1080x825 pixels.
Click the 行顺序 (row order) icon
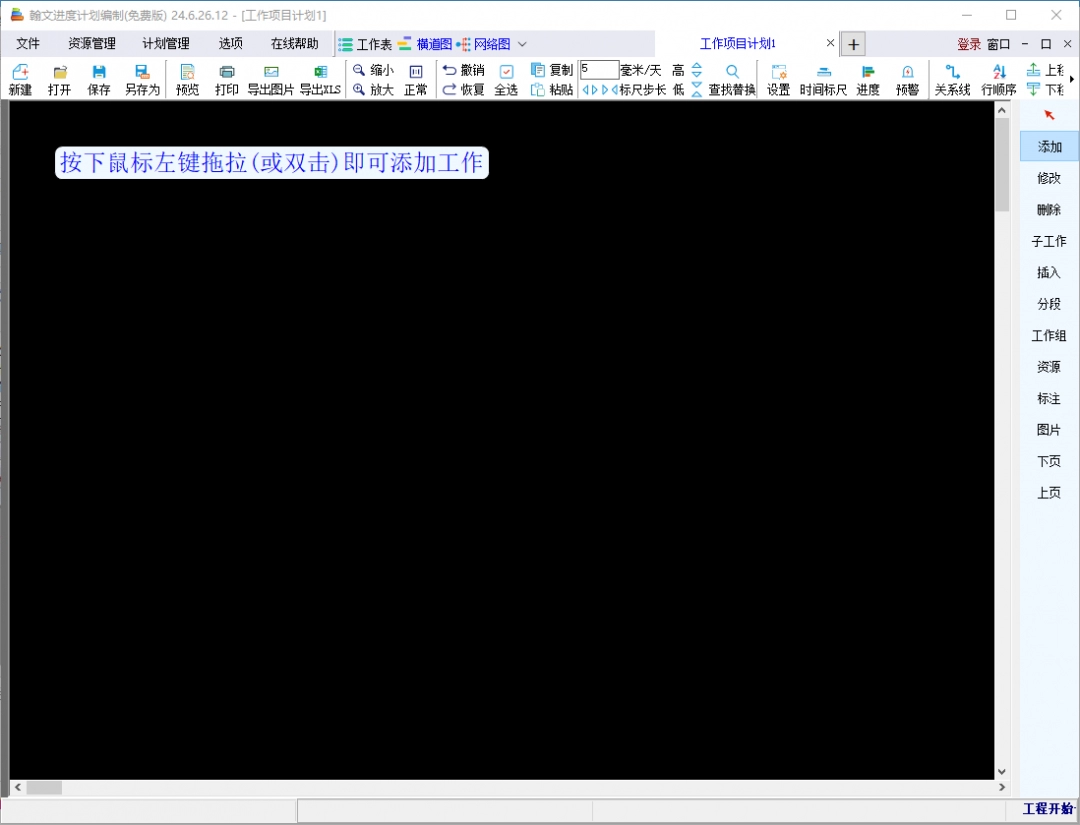point(998,78)
